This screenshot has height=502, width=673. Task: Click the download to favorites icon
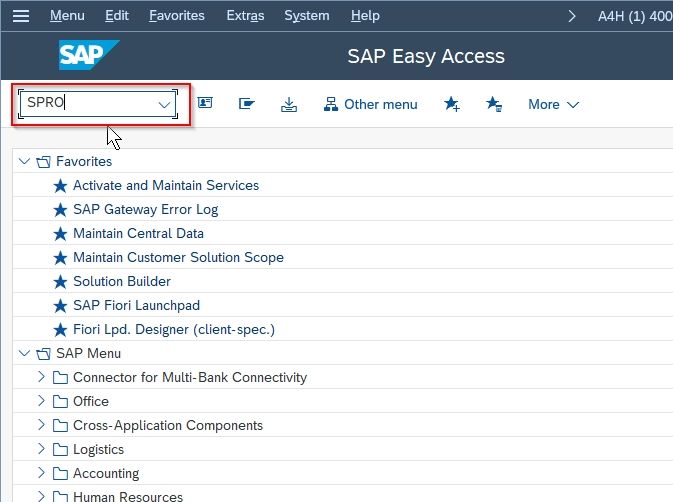pos(289,104)
